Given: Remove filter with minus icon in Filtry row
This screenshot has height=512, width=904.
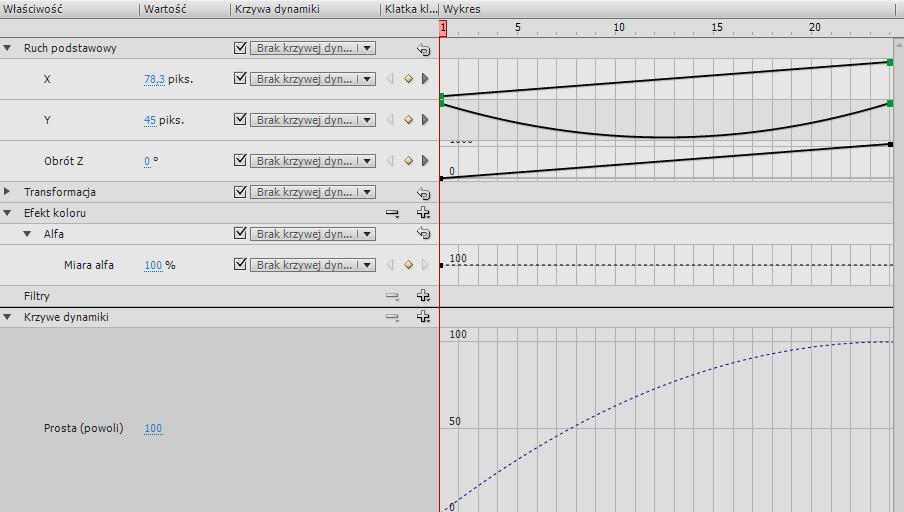Looking at the screenshot, I should [392, 296].
